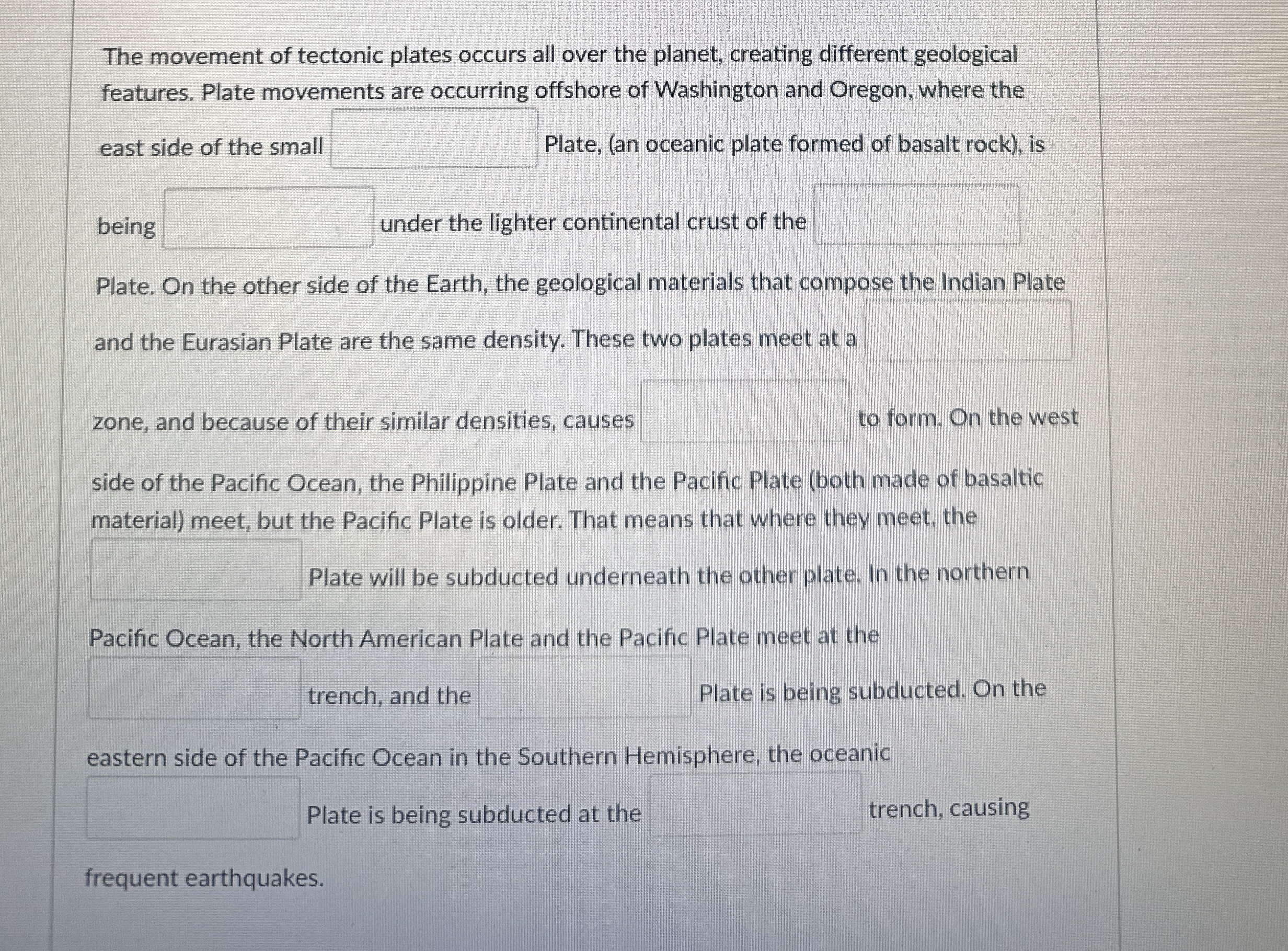Screen dimensions: 1288x951
Task: Click the words "Pacific Ocean, the North American Plate"
Action: 304,638
